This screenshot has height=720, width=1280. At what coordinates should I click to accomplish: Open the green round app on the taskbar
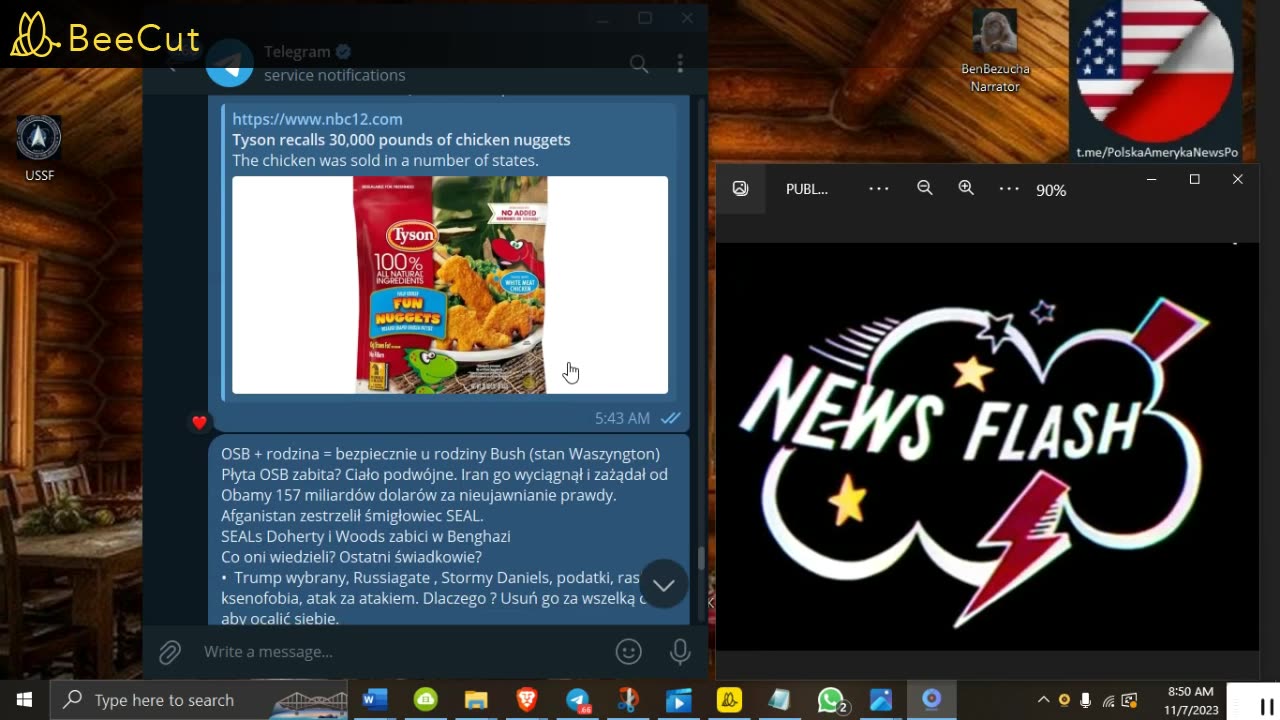click(426, 700)
